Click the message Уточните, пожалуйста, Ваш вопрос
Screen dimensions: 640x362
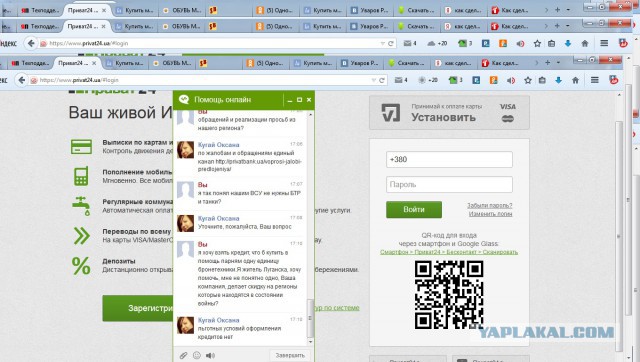point(244,227)
